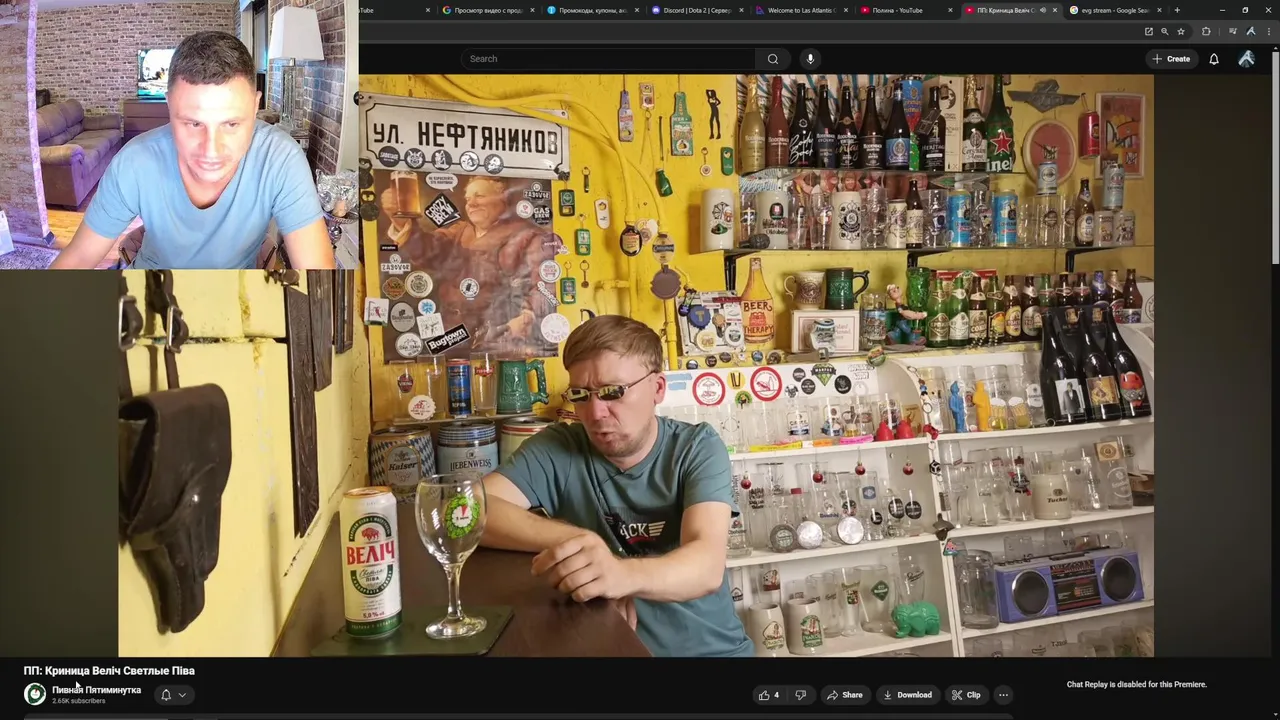Open a new browser tab
Screen dimensions: 1280x720
[1177, 10]
